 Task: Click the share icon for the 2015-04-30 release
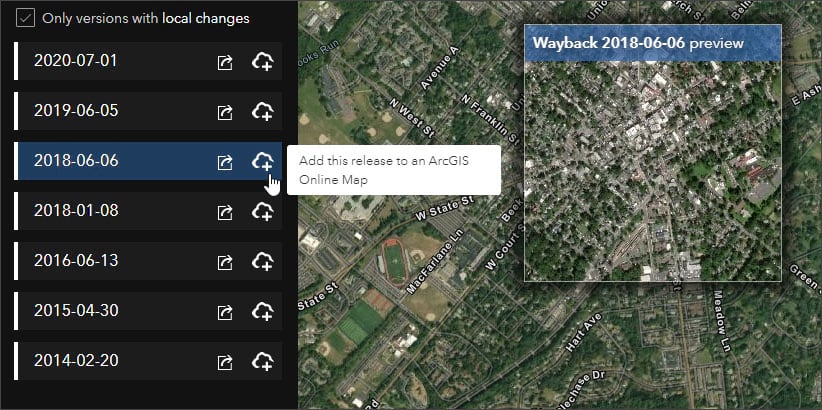pyautogui.click(x=225, y=312)
